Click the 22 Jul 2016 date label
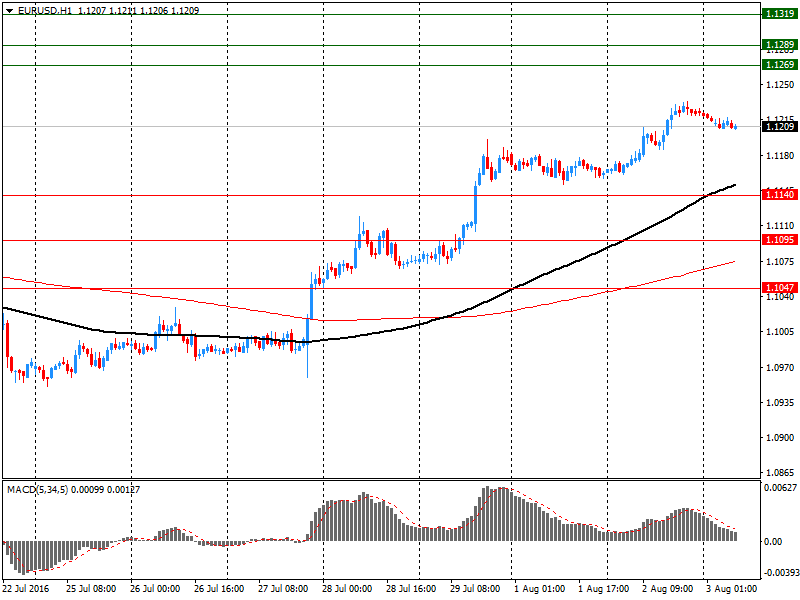Image resolution: width=800 pixels, height=600 pixels. tap(26, 589)
